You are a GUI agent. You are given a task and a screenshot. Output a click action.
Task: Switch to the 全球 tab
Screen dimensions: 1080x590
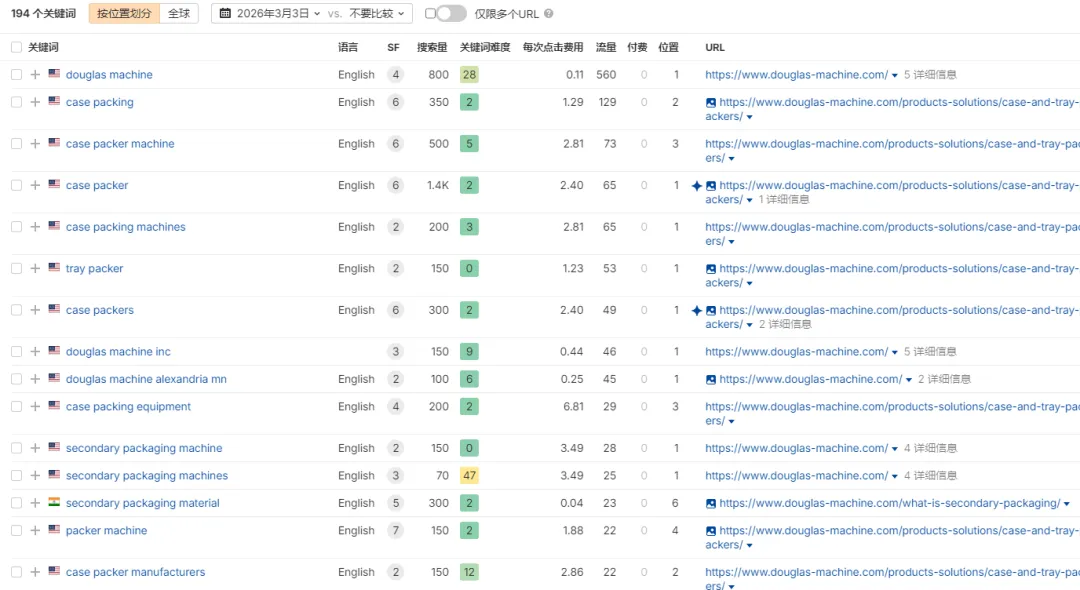click(x=179, y=13)
